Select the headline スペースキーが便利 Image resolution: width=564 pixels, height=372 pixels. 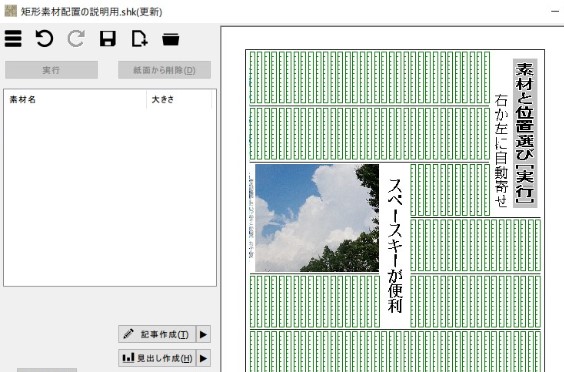tap(395, 245)
